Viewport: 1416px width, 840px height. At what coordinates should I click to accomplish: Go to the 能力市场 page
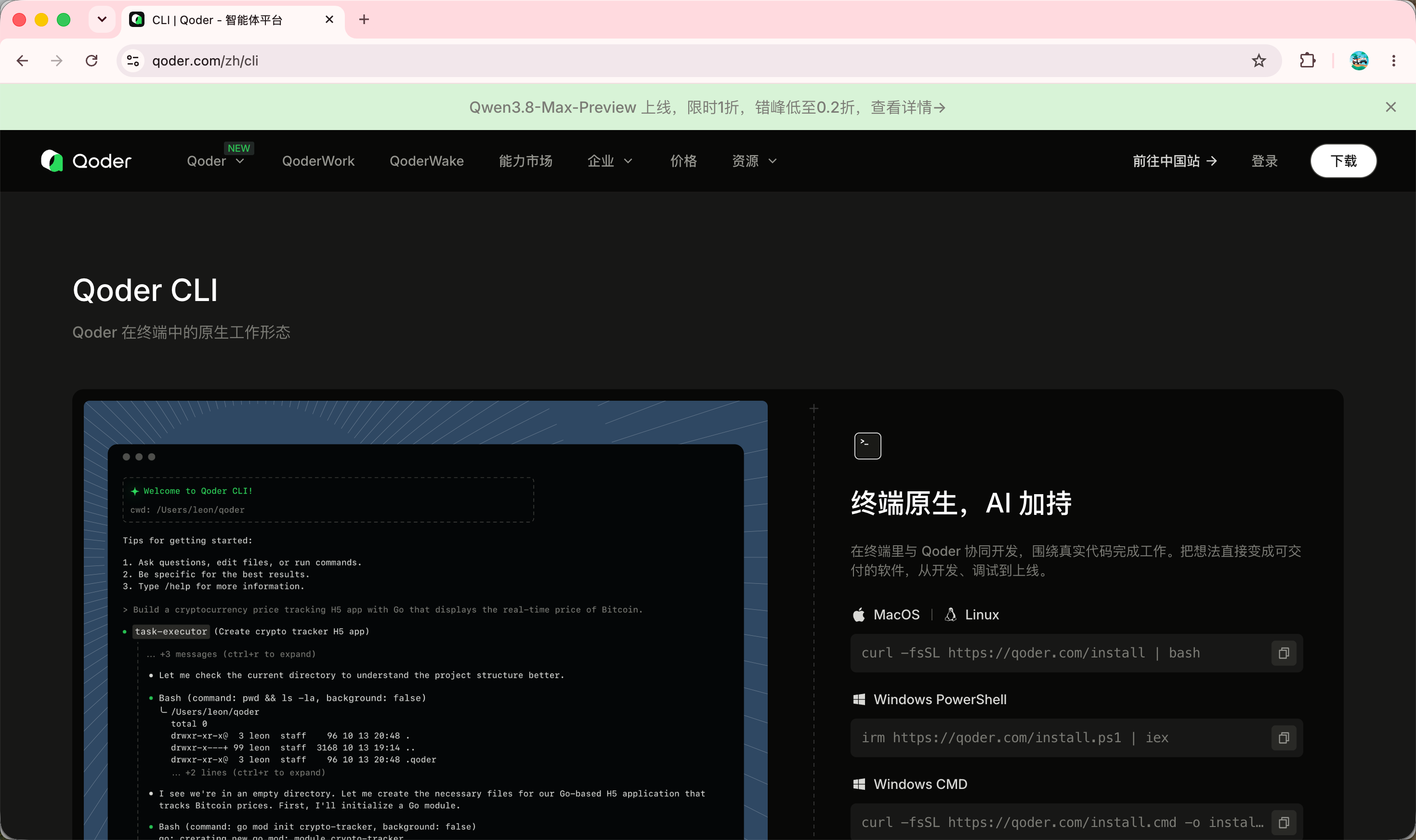pyautogui.click(x=526, y=161)
